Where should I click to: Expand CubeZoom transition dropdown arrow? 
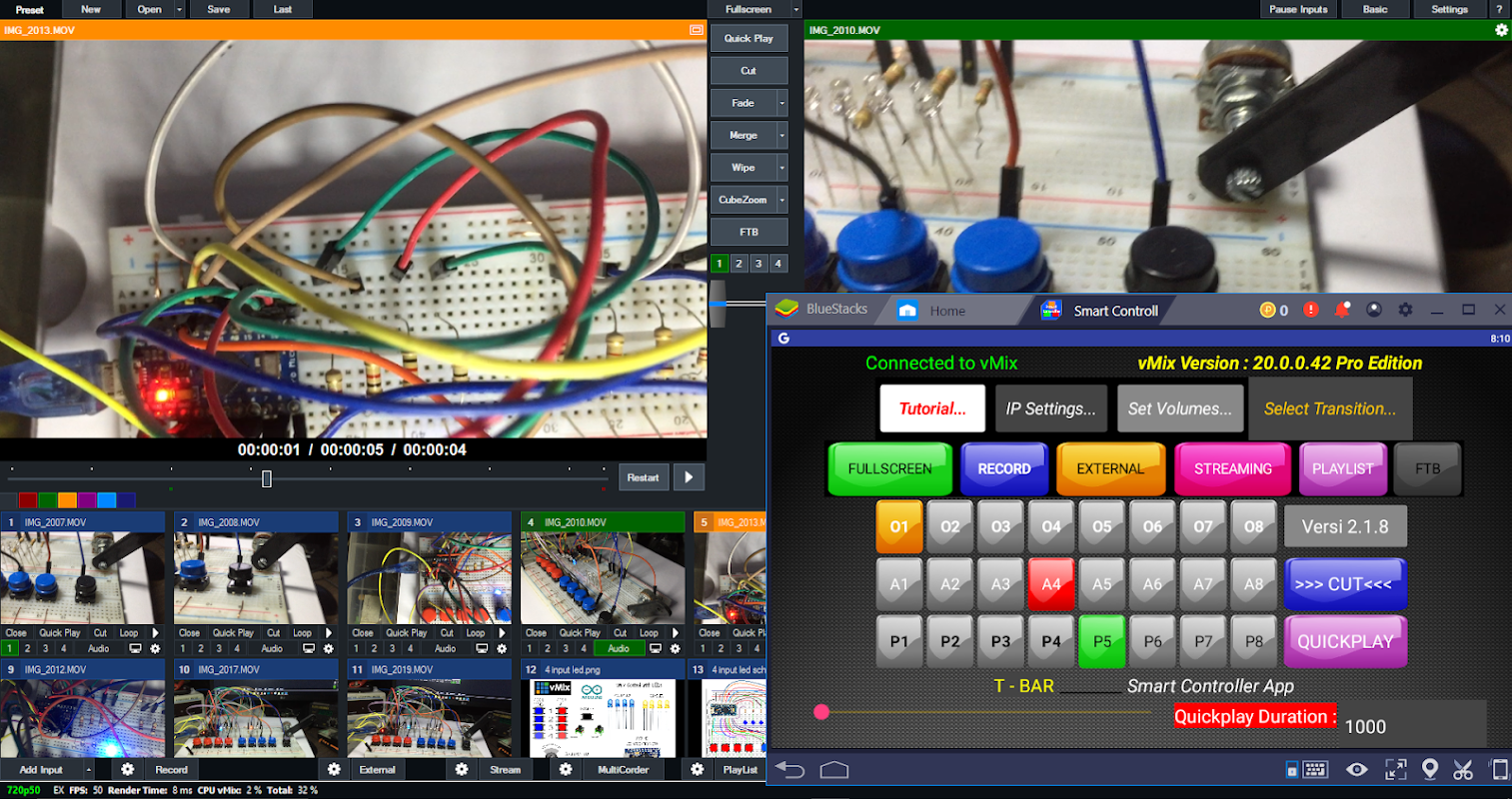coord(782,200)
